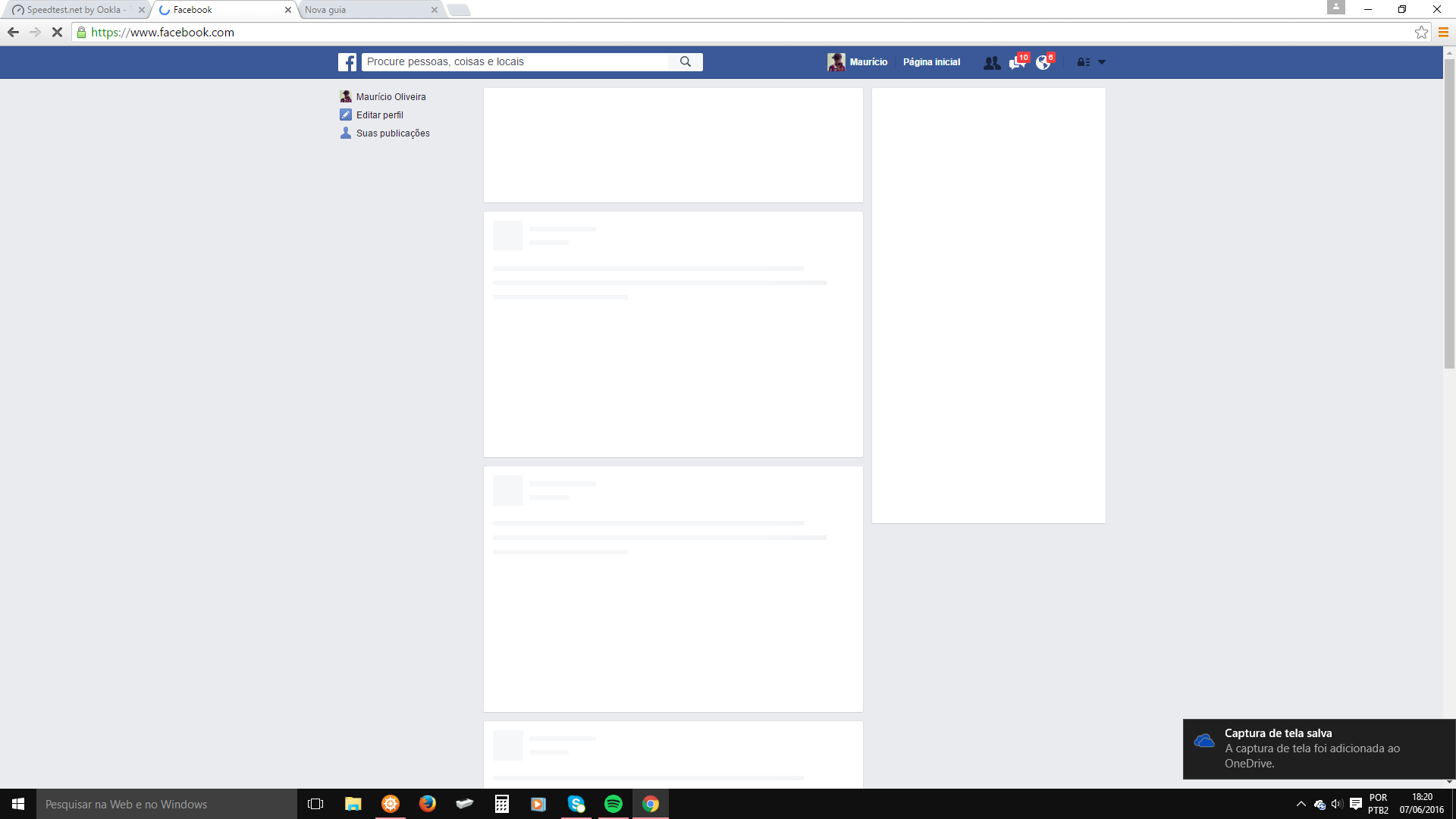The height and width of the screenshot is (819, 1456).
Task: Open Maurício Oliveira in left sidebar
Action: [x=391, y=97]
